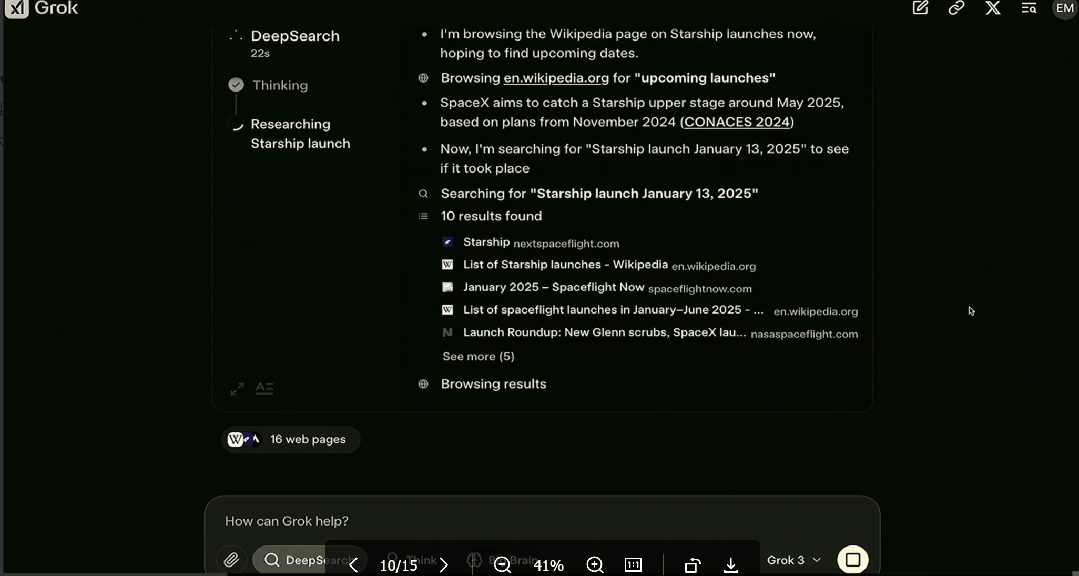
Task: Download the image from the viewer
Action: (x=731, y=565)
